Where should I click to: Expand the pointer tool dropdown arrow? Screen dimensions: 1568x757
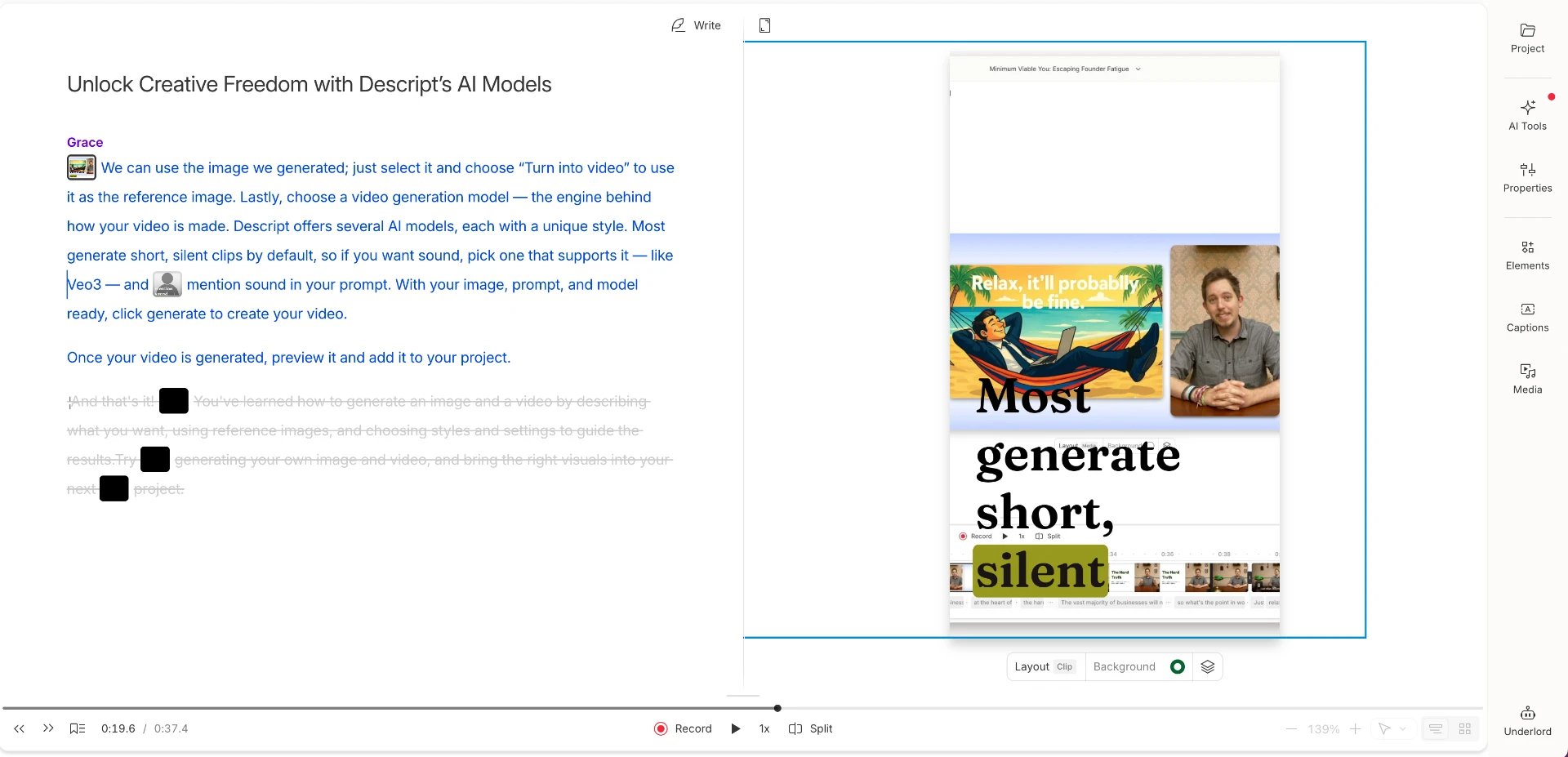click(x=1403, y=728)
